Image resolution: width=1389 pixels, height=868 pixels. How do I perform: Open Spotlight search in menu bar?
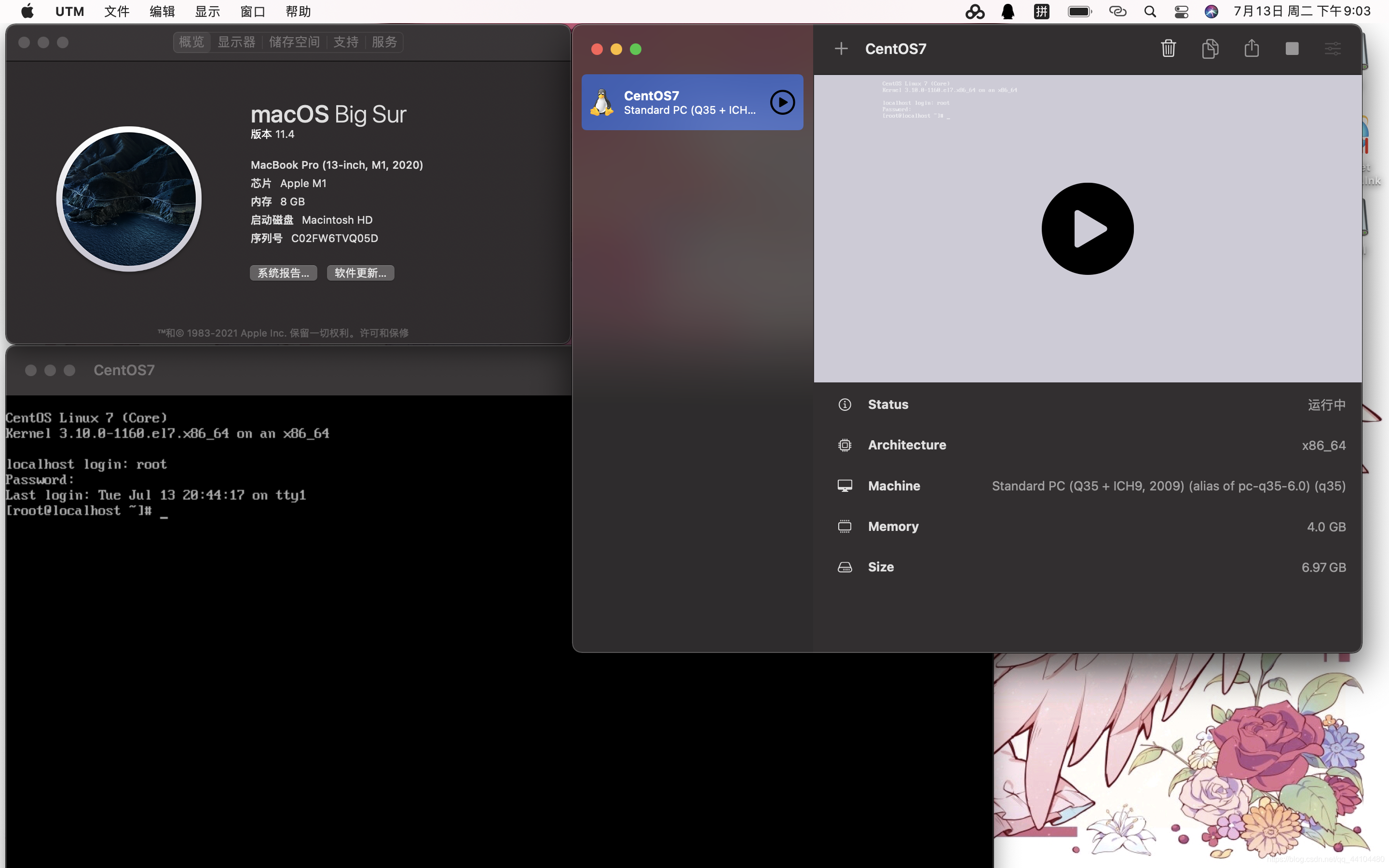point(1150,12)
